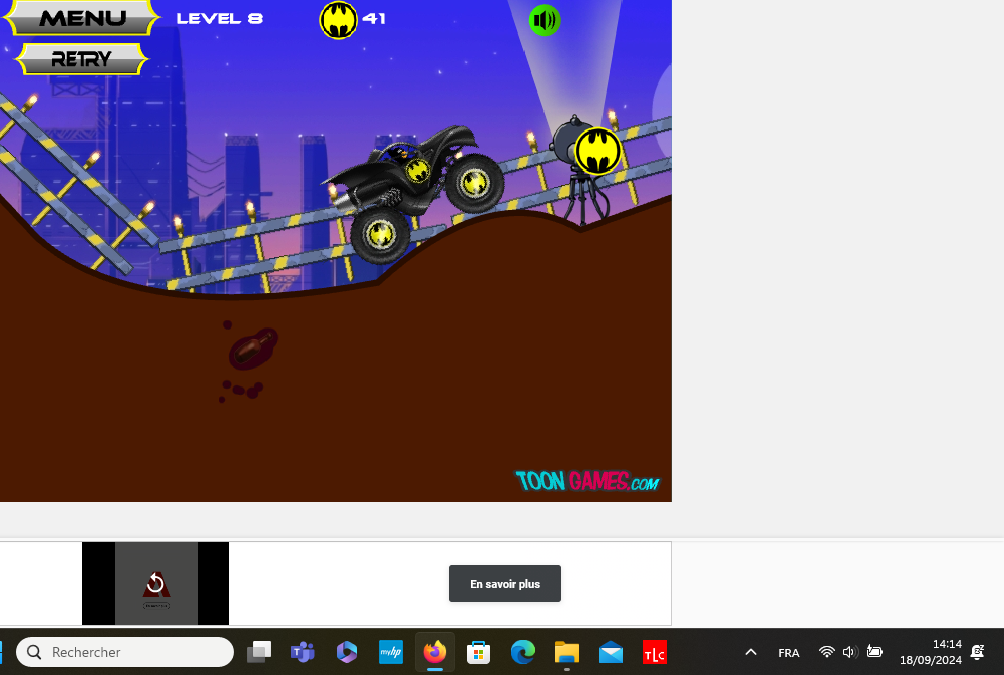Open the clock showing 14:14 18/09/2024
This screenshot has height=675, width=1004.
tap(931, 652)
